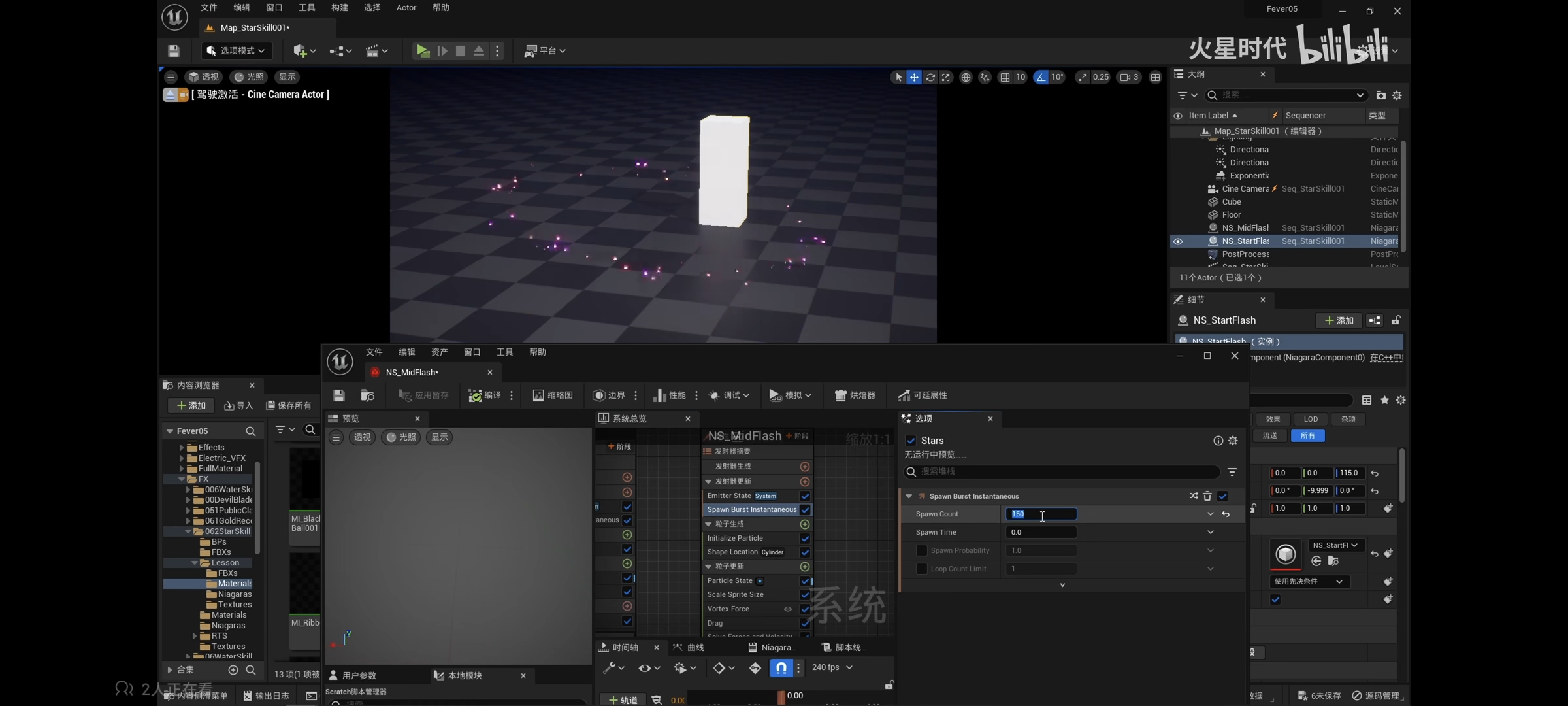The width and height of the screenshot is (1568, 706).
Task: Reset Spawn Count to default (arrow icon)
Action: pos(1226,514)
